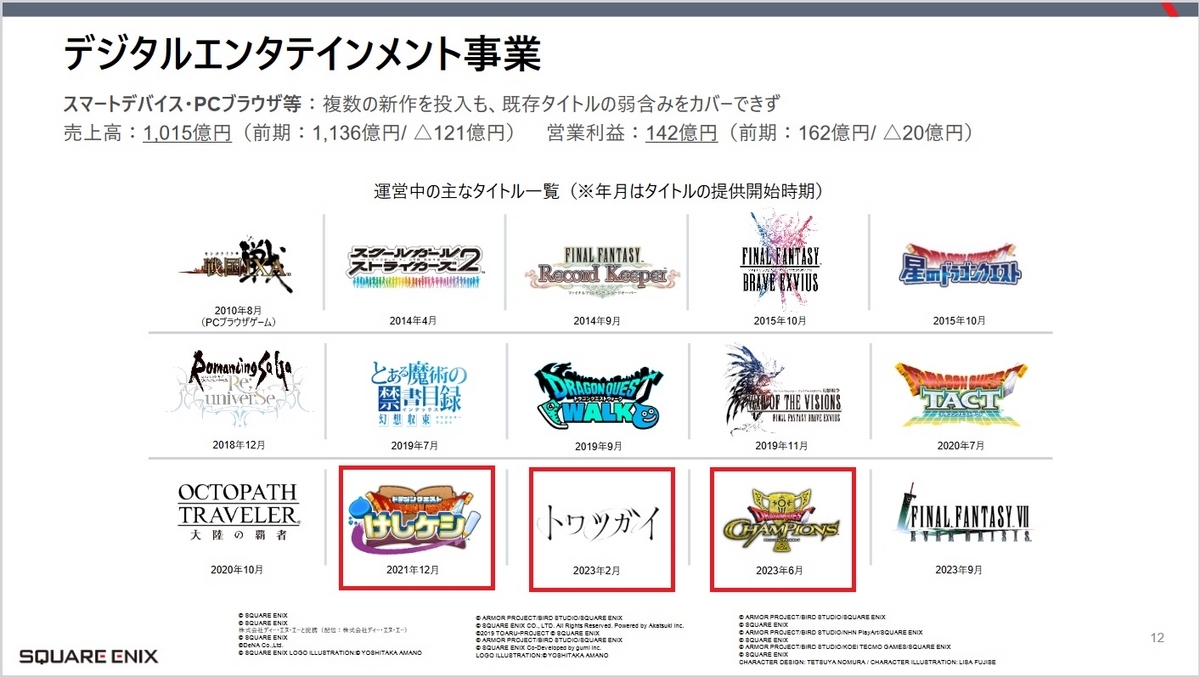Select the CHARACTER DESIGN: TETSUYA NOMURA line
Viewport: 1200px width, 677px height.
866,661
